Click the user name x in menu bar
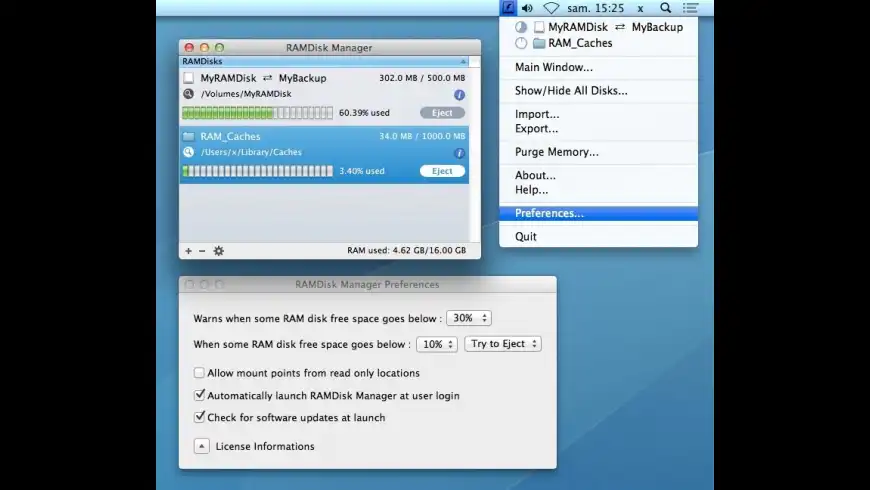 coord(640,8)
